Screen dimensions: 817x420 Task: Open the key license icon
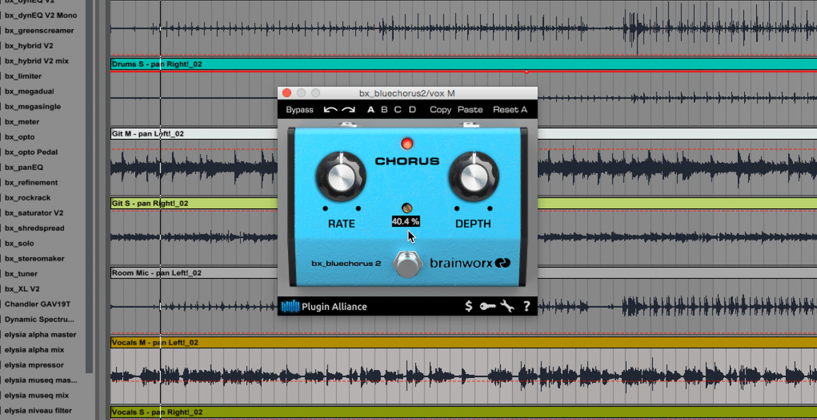pos(488,306)
